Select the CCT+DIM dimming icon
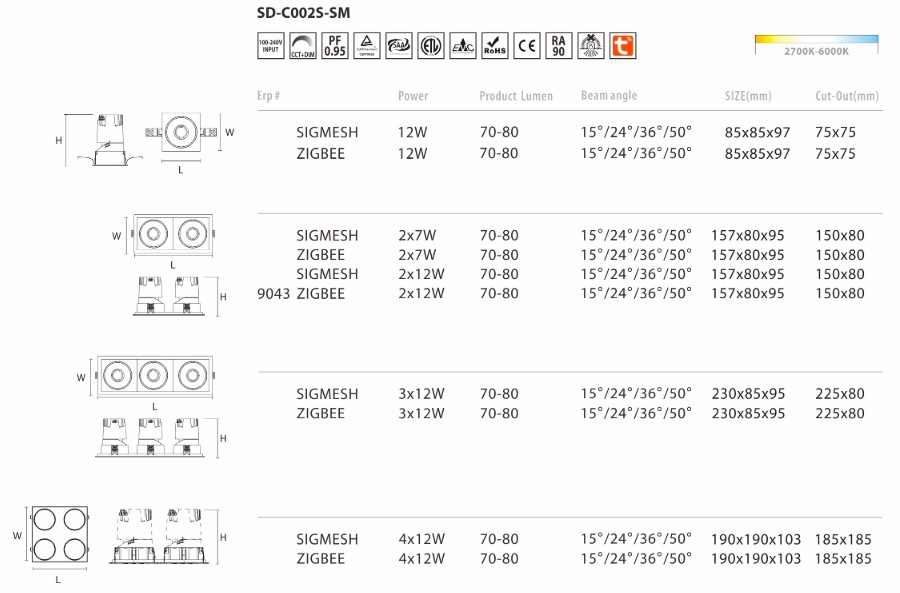Screen dimensions: 900x593 [x=302, y=46]
